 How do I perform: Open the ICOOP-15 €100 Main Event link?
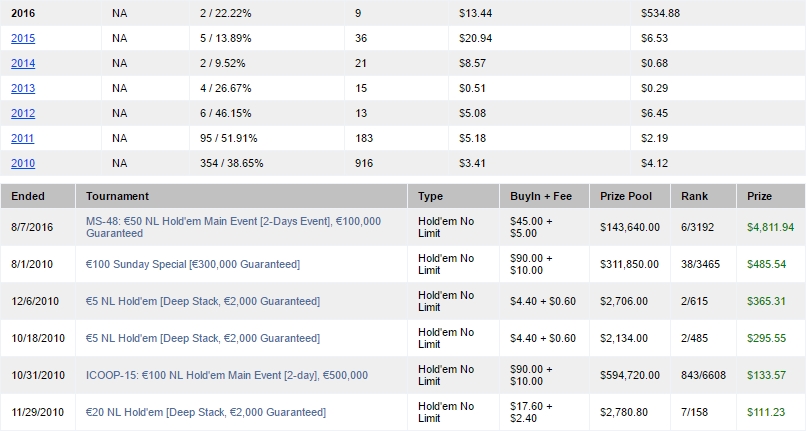pos(227,375)
